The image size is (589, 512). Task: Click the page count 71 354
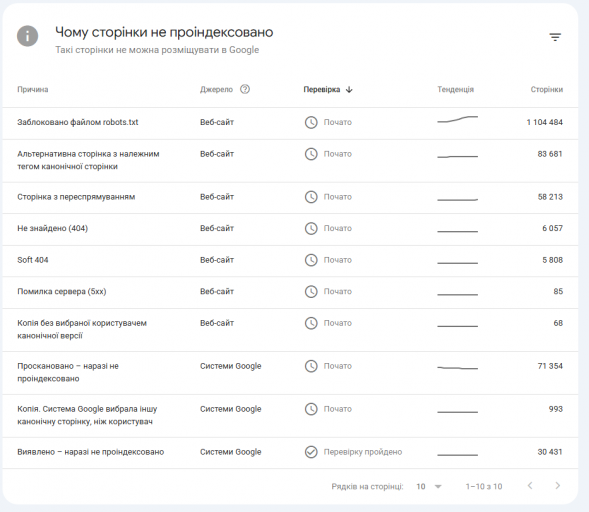tap(550, 366)
